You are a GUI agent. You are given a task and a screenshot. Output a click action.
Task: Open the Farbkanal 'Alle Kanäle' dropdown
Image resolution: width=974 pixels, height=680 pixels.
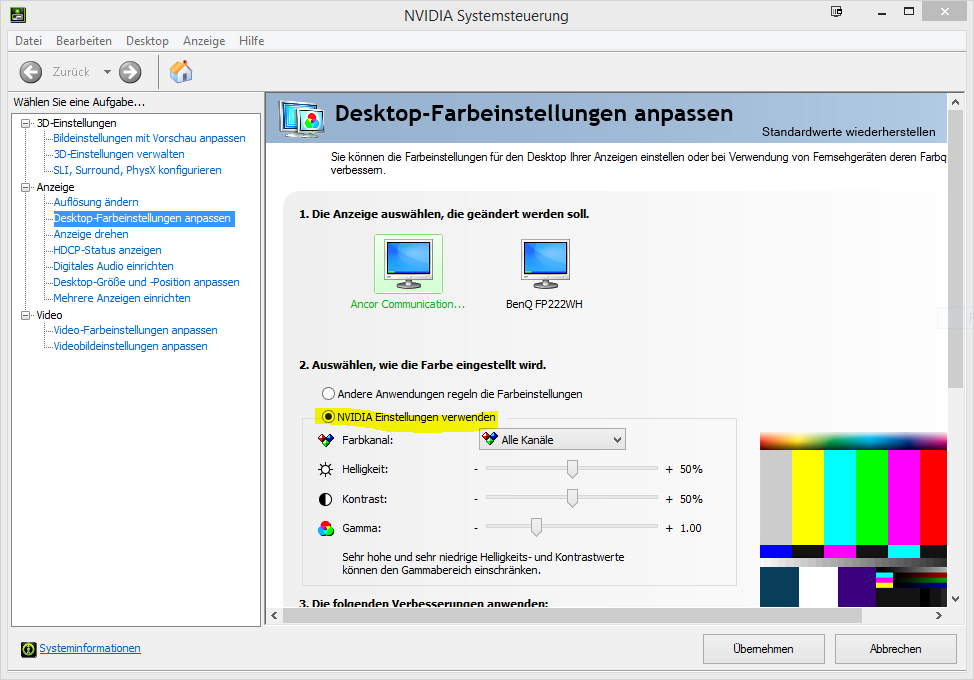[552, 440]
